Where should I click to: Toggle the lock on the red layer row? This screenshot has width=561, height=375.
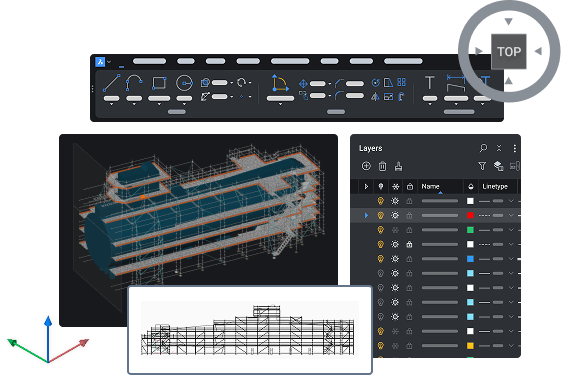(x=409, y=215)
